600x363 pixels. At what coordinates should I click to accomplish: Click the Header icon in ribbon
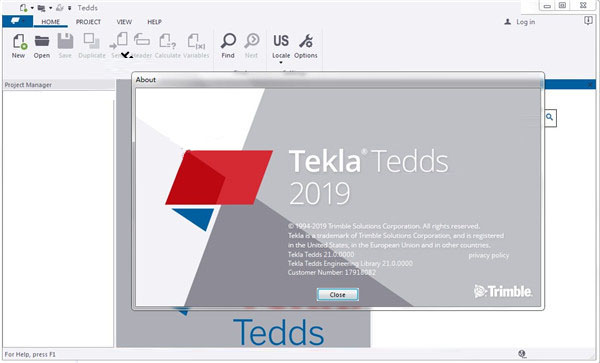(142, 40)
